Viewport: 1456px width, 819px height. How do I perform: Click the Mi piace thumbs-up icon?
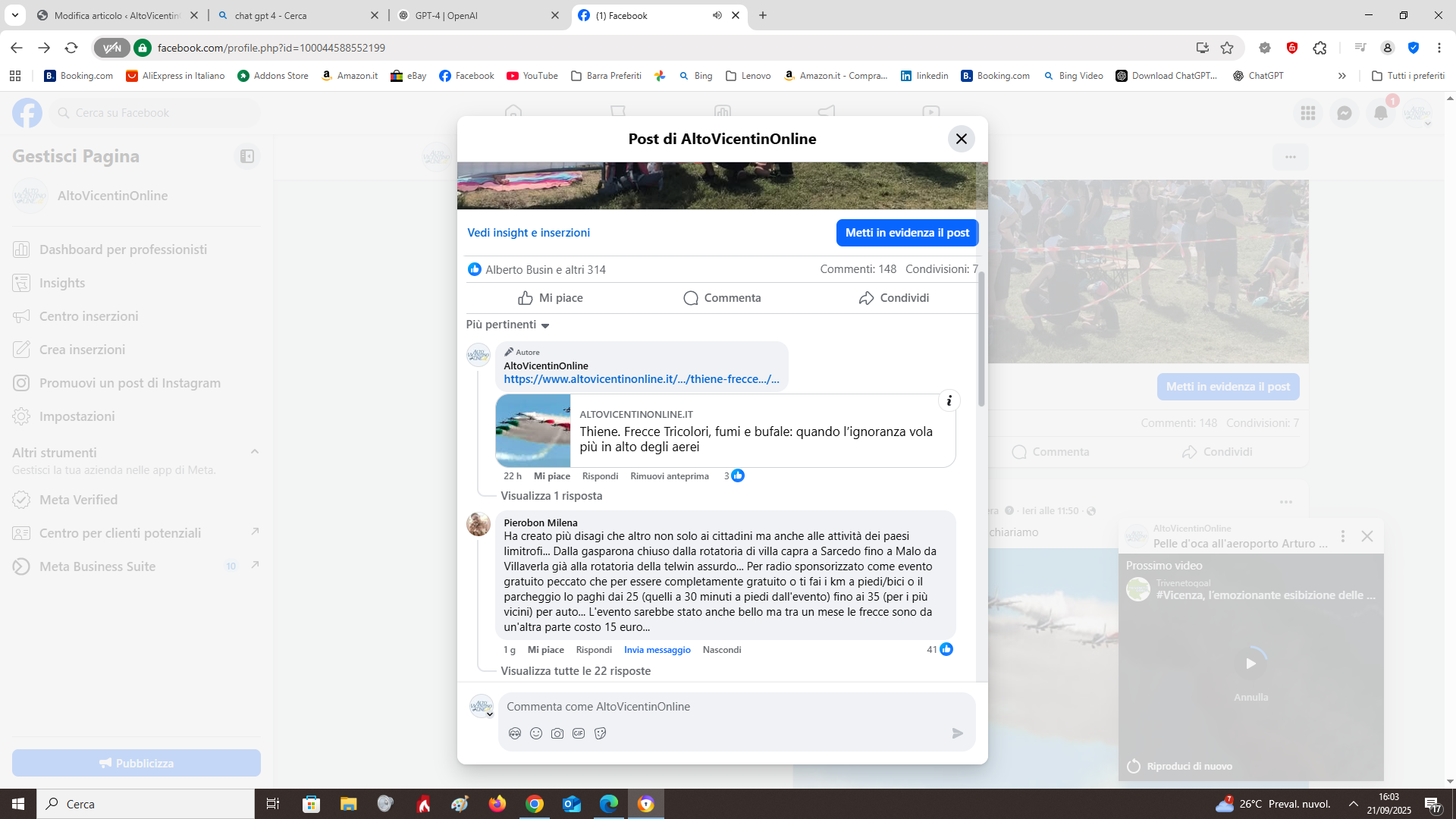pos(526,298)
